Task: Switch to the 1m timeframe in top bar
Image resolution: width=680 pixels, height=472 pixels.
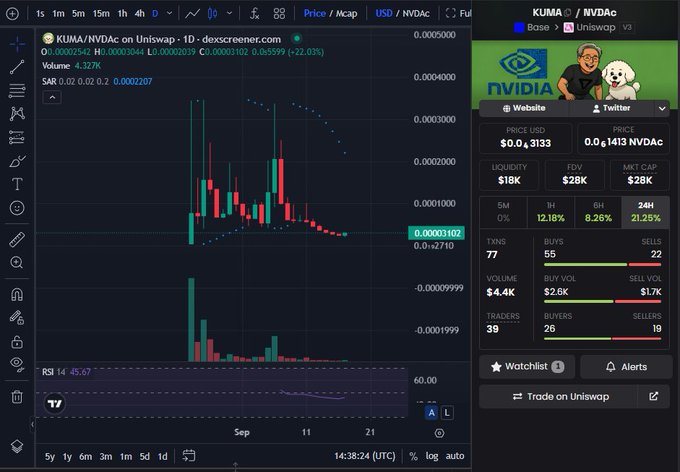Action: point(58,13)
